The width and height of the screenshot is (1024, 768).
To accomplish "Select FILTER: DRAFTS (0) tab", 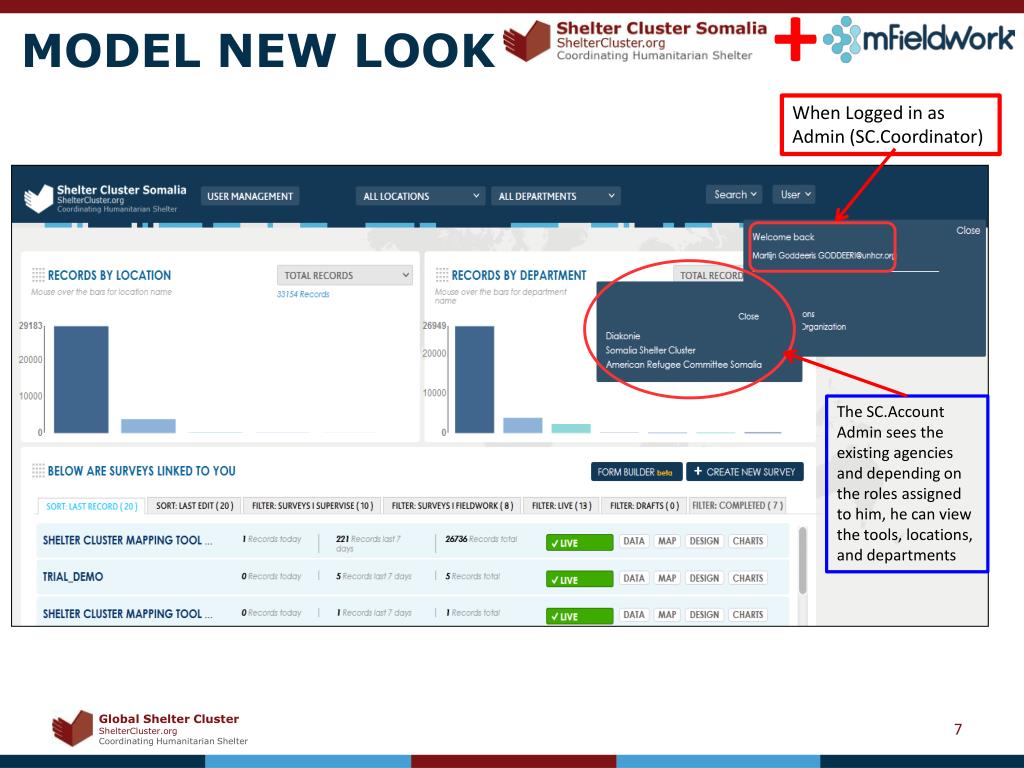I will [x=645, y=505].
